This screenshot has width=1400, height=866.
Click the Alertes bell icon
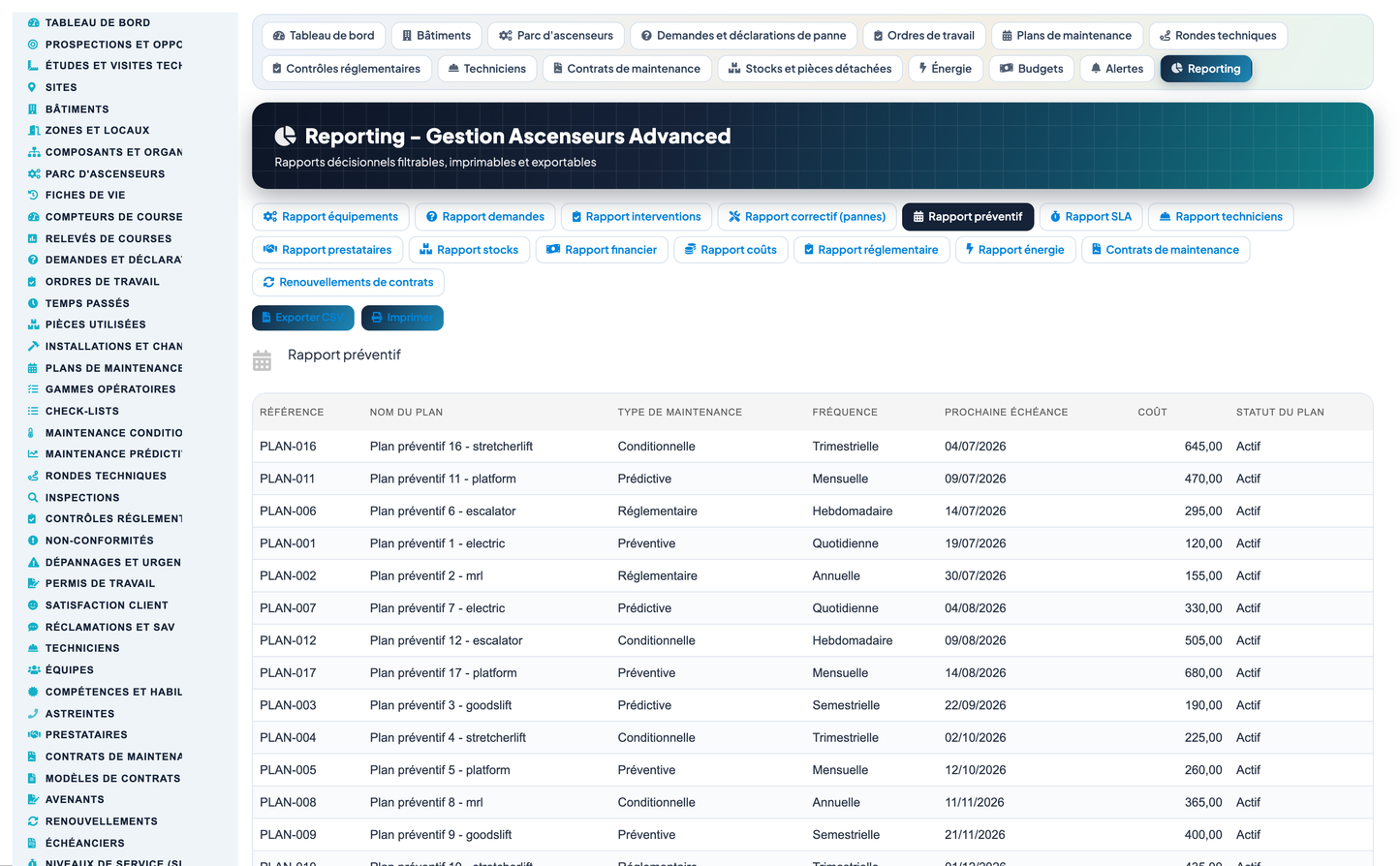click(1096, 68)
